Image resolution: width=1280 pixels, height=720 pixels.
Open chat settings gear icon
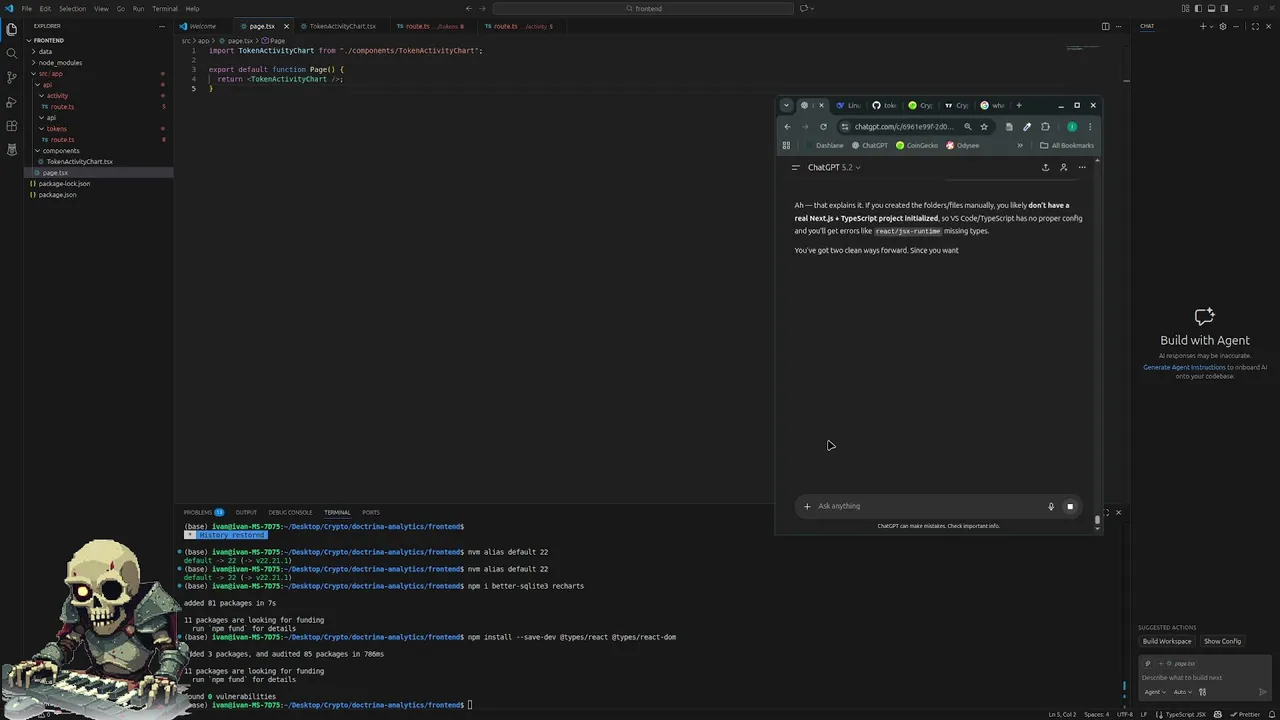pyautogui.click(x=1222, y=26)
